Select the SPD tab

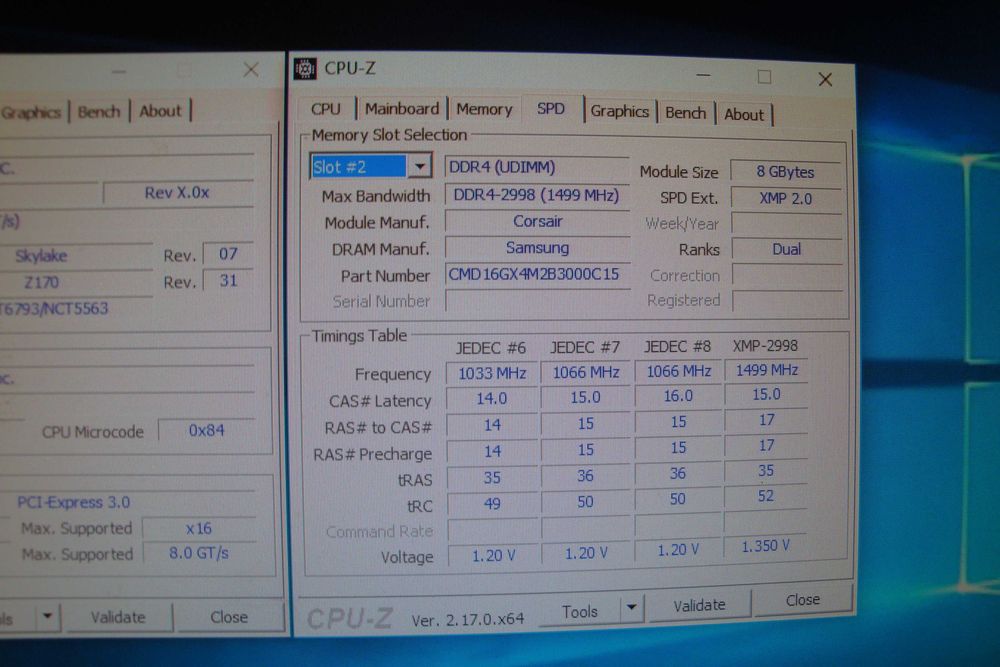tap(551, 109)
